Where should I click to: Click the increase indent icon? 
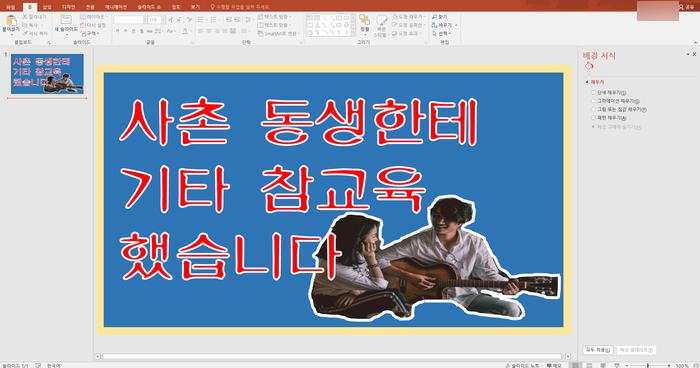coord(236,20)
